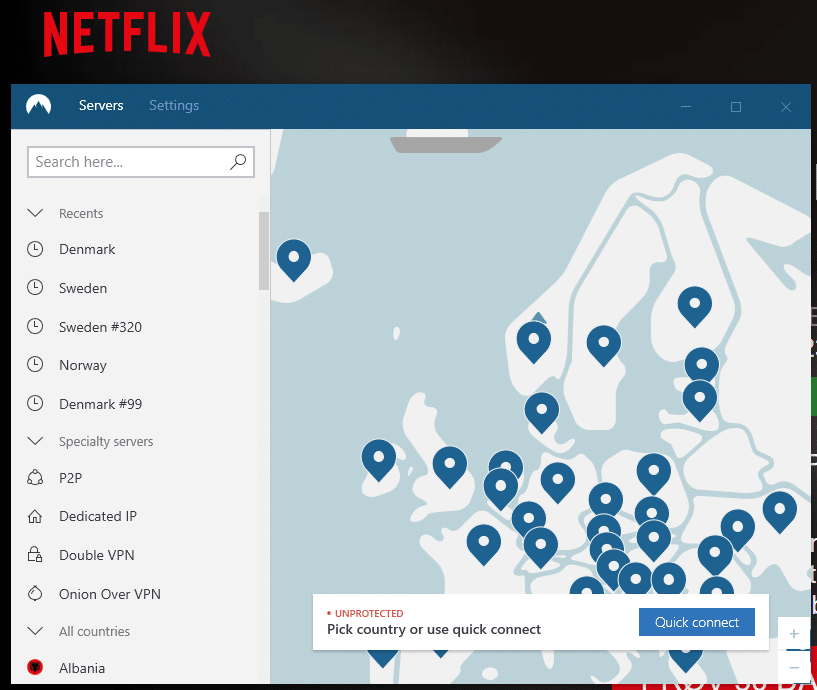Image resolution: width=817 pixels, height=690 pixels.
Task: Select the P2P servers icon
Action: tap(35, 478)
